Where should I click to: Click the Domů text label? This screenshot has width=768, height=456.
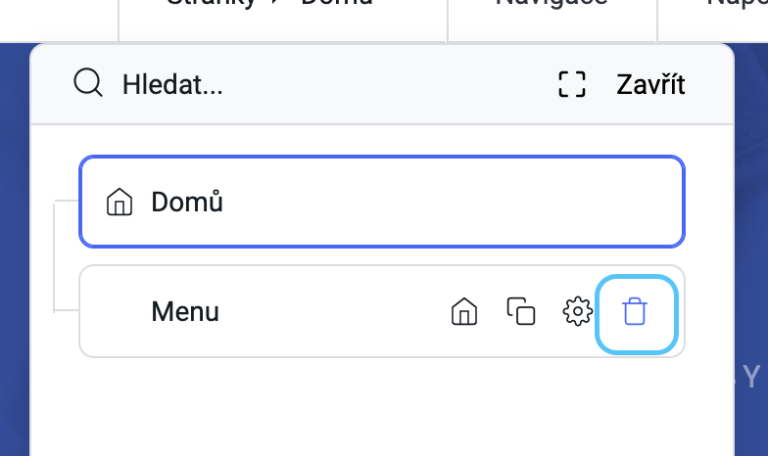[x=187, y=202]
